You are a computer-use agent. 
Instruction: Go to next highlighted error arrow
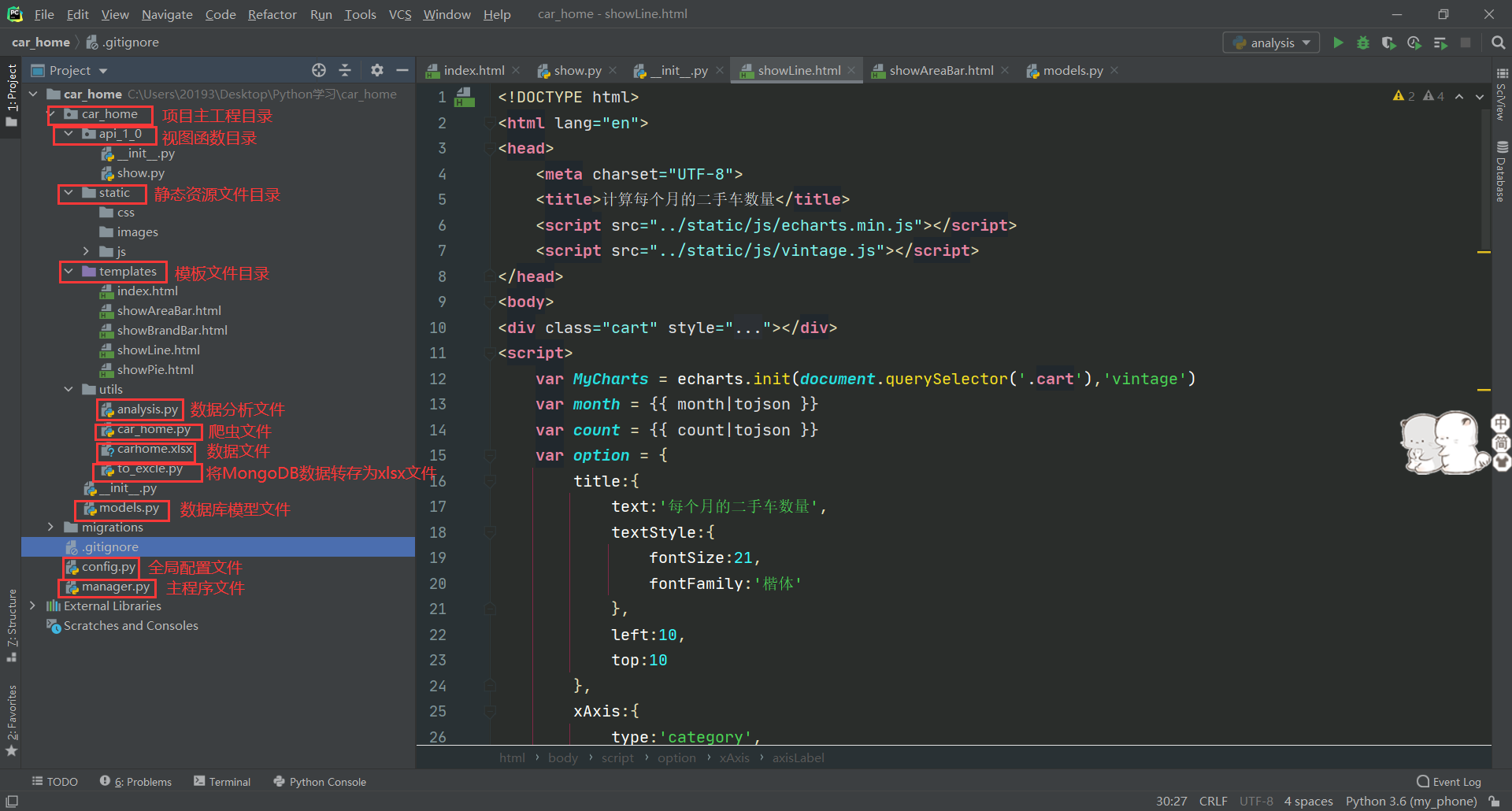pyautogui.click(x=1480, y=96)
